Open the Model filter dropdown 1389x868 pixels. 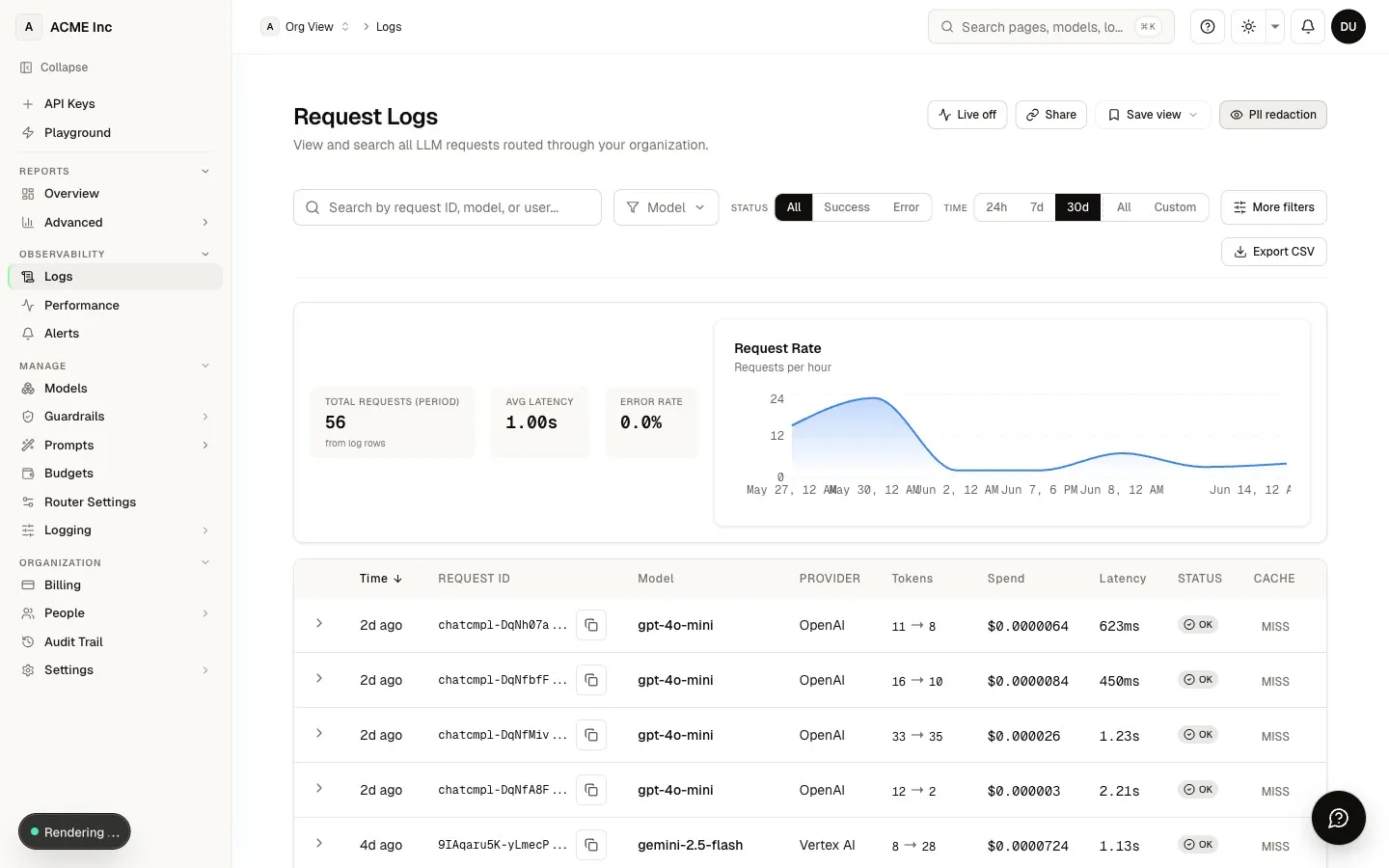(666, 207)
